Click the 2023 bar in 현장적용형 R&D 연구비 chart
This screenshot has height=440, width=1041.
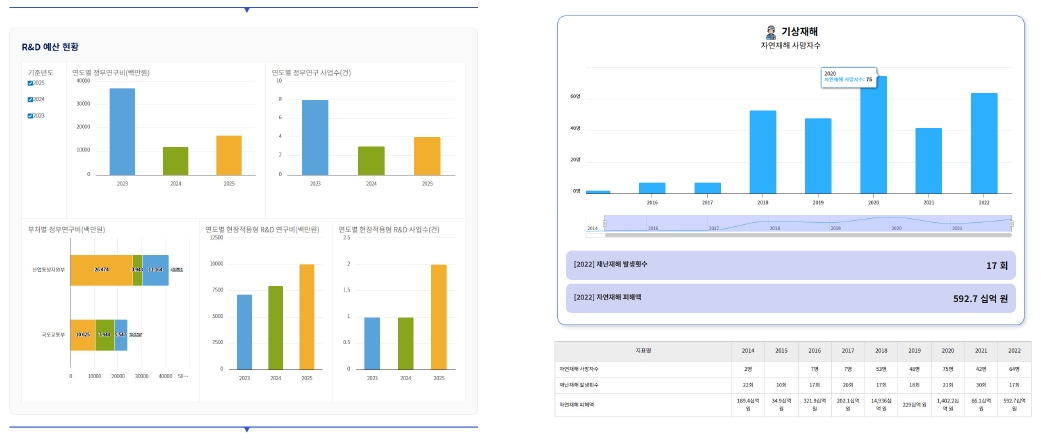click(x=244, y=332)
